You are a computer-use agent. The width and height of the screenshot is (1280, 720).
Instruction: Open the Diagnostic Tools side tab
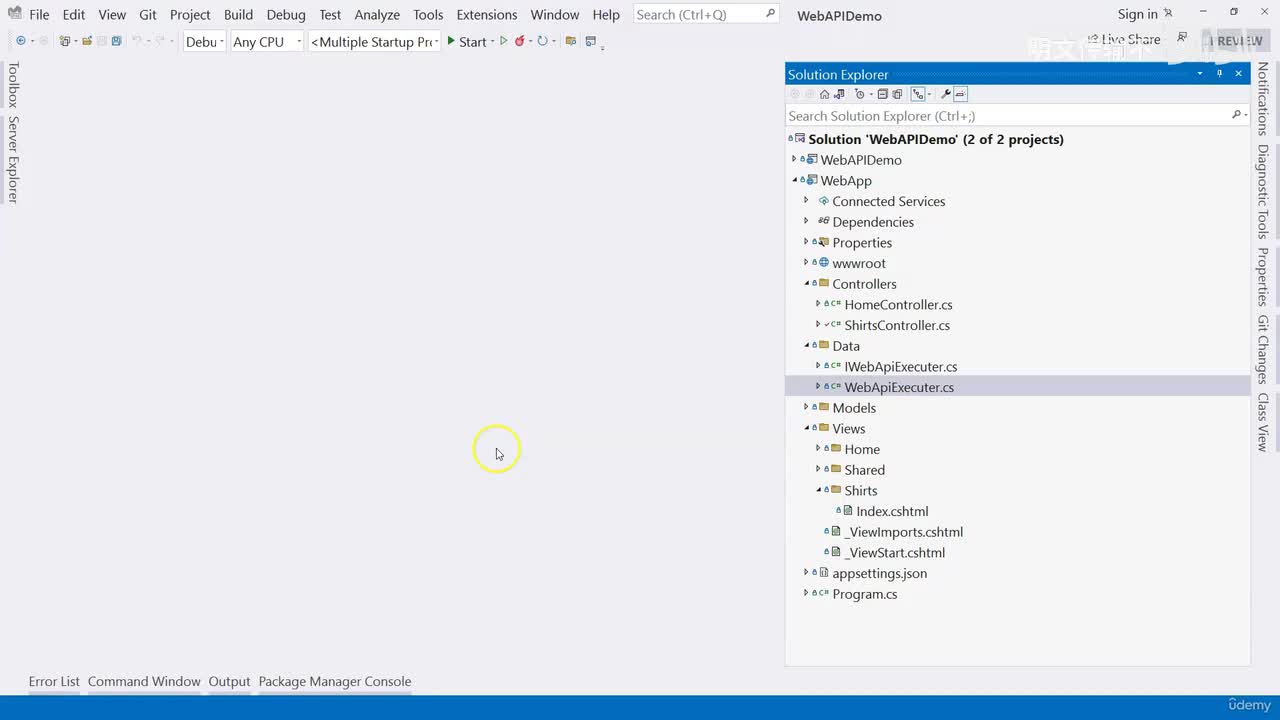coord(1263,191)
